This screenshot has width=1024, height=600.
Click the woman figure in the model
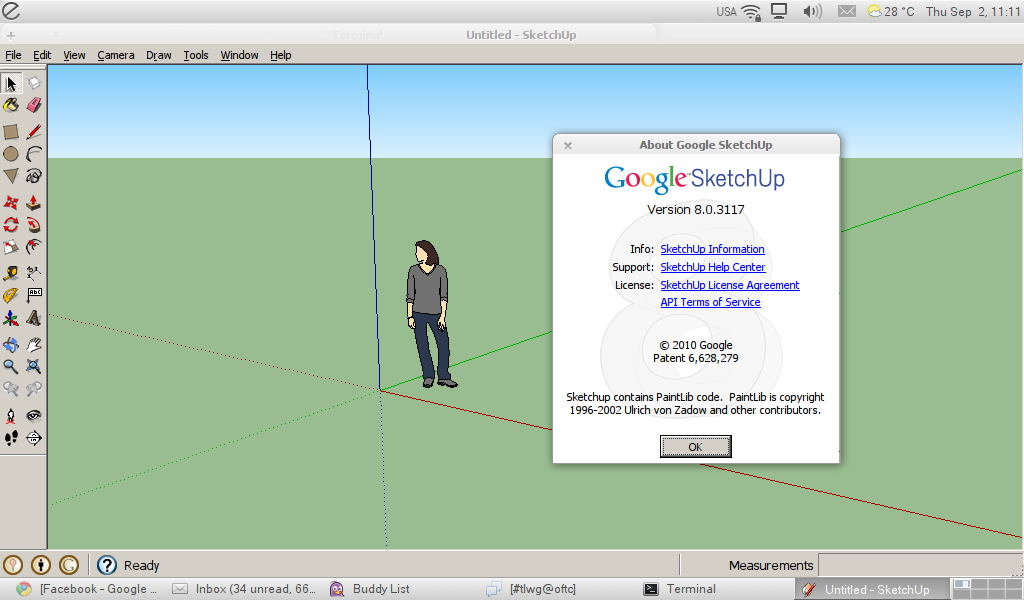pos(430,314)
